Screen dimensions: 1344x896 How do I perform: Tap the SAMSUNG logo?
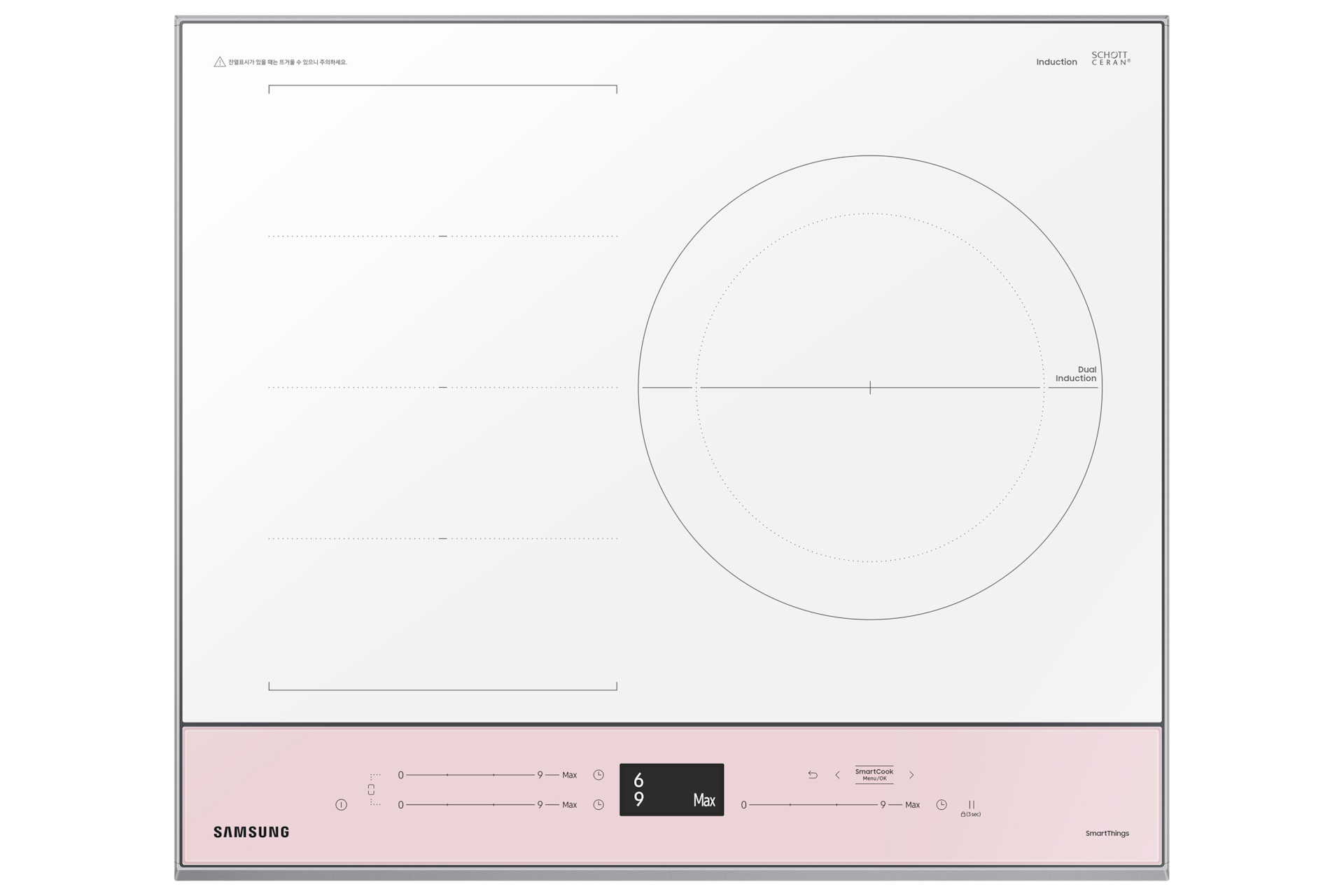tap(251, 832)
